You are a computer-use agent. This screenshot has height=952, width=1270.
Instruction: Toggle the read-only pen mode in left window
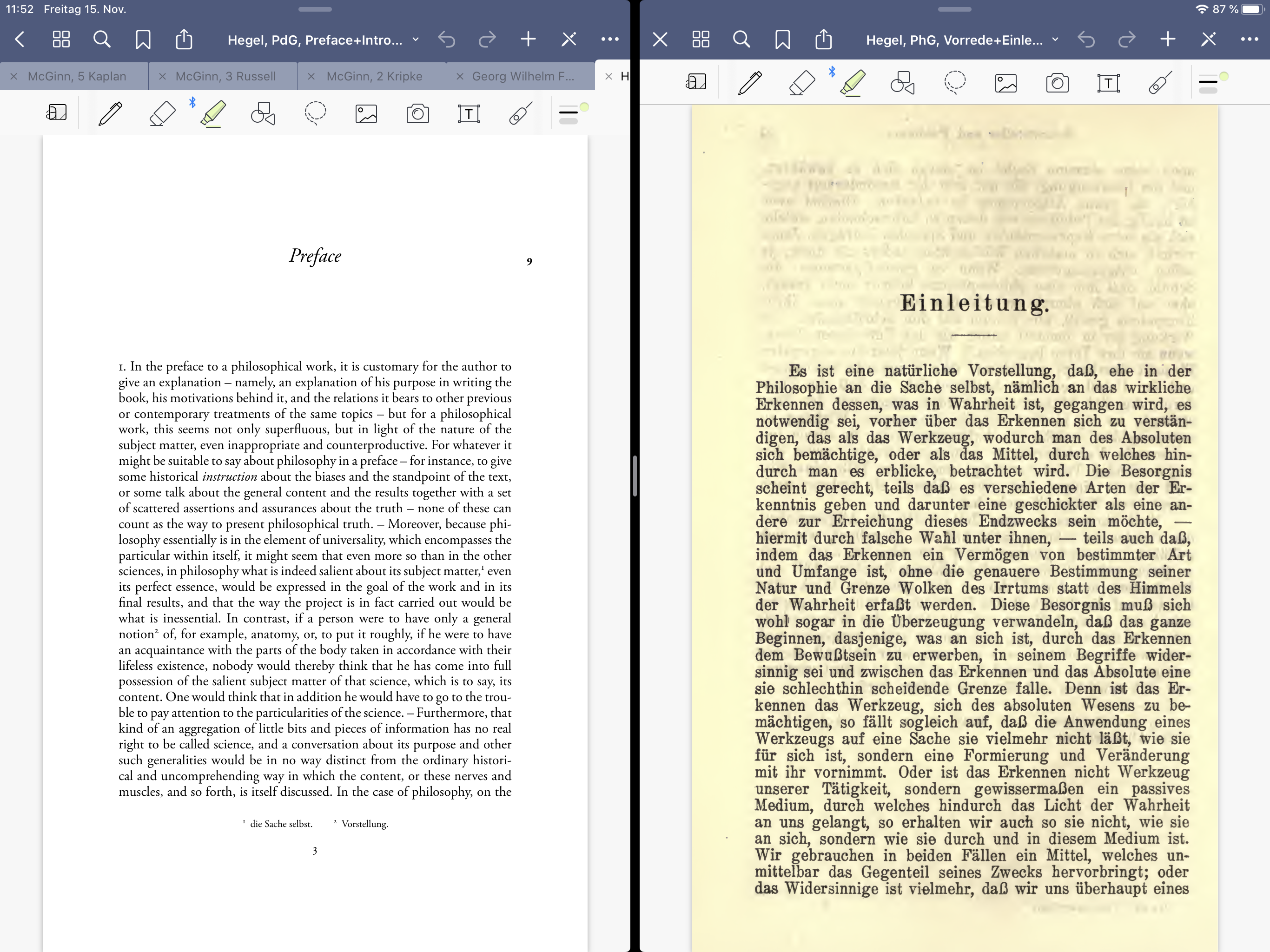click(x=569, y=39)
